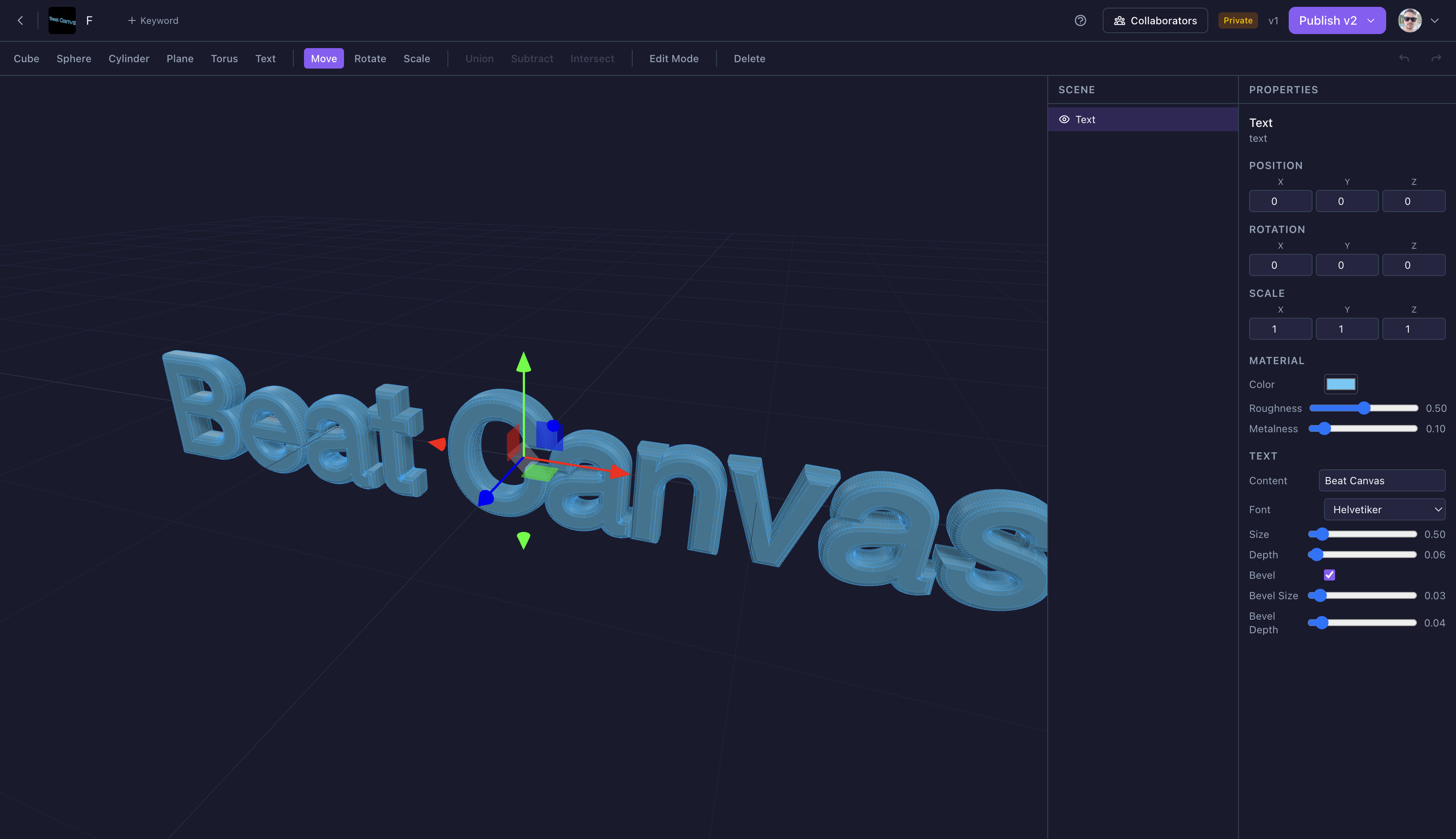Open the Font dropdown showing Helvetiker

point(1384,509)
